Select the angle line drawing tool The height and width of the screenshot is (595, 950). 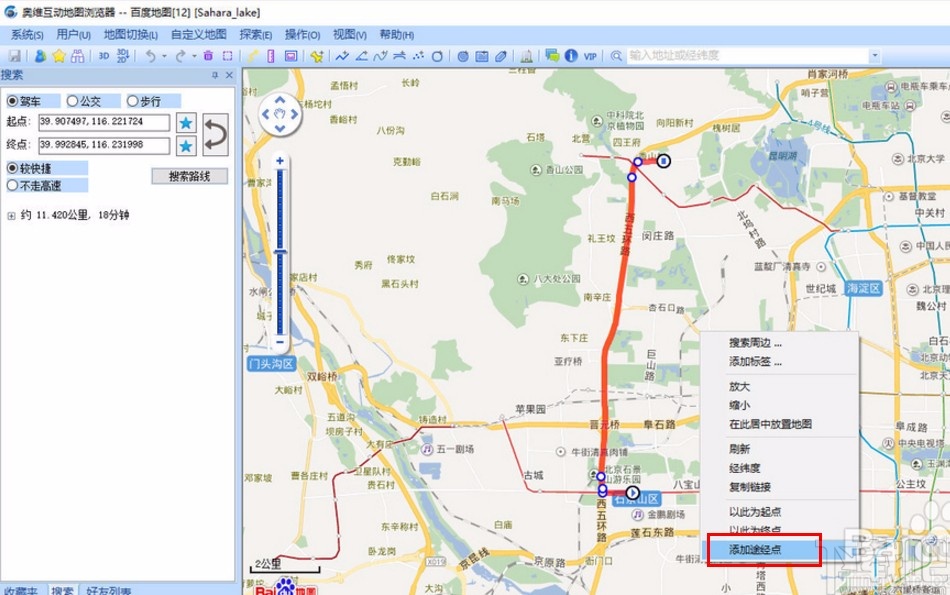pos(362,56)
